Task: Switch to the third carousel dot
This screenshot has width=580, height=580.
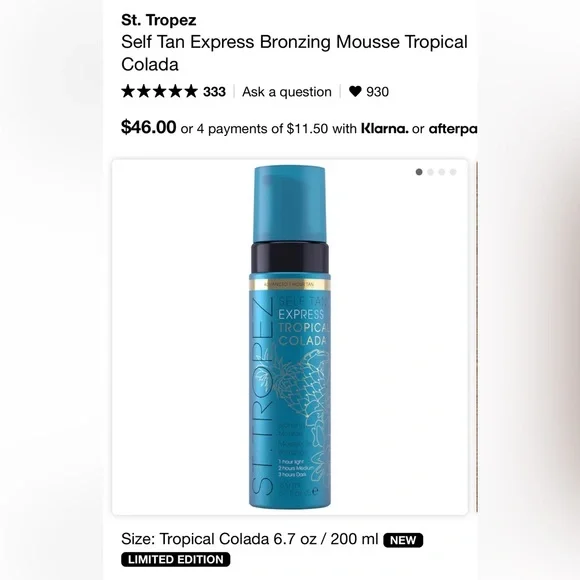Action: (442, 172)
